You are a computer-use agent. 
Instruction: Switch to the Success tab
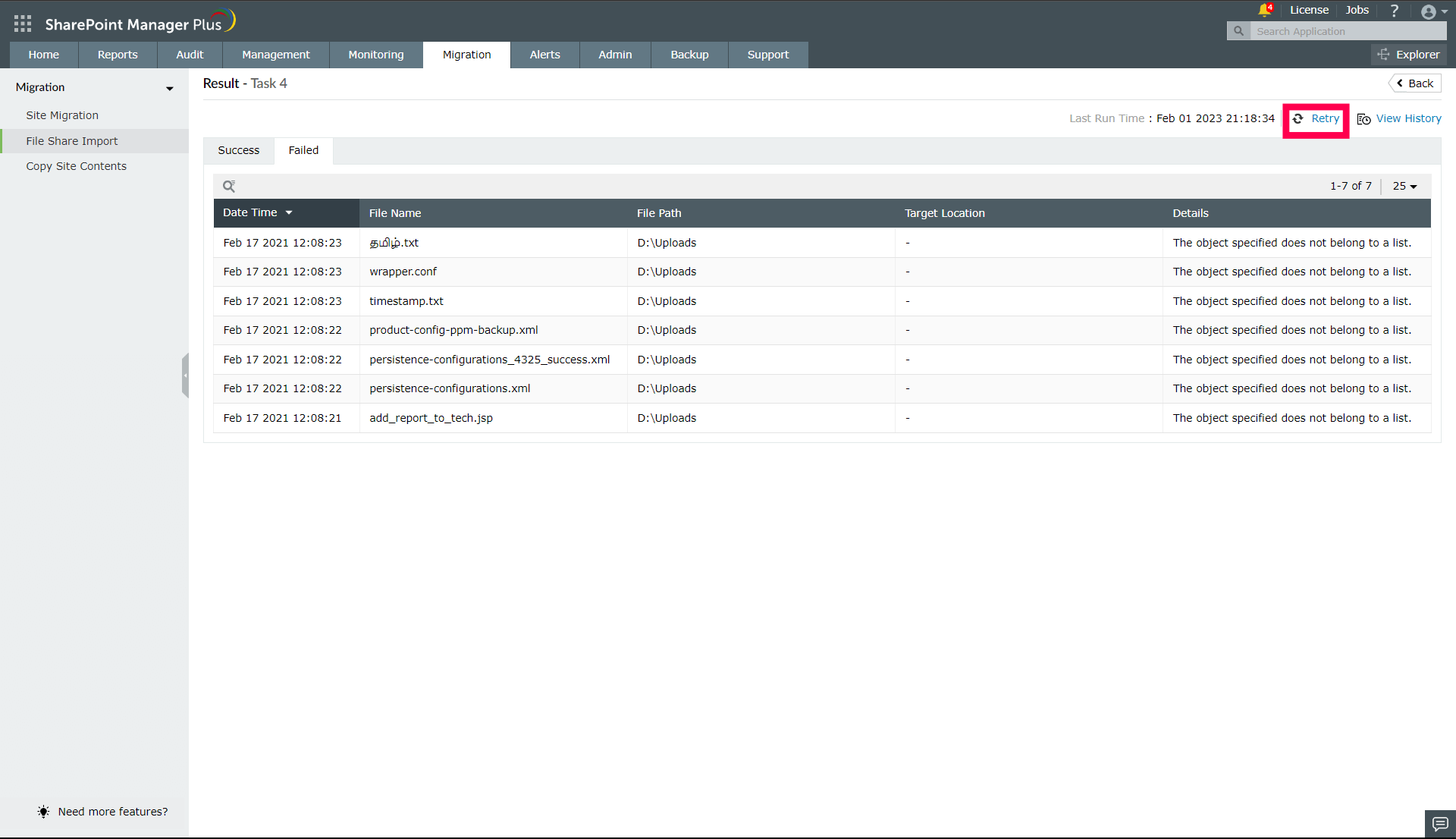point(238,150)
